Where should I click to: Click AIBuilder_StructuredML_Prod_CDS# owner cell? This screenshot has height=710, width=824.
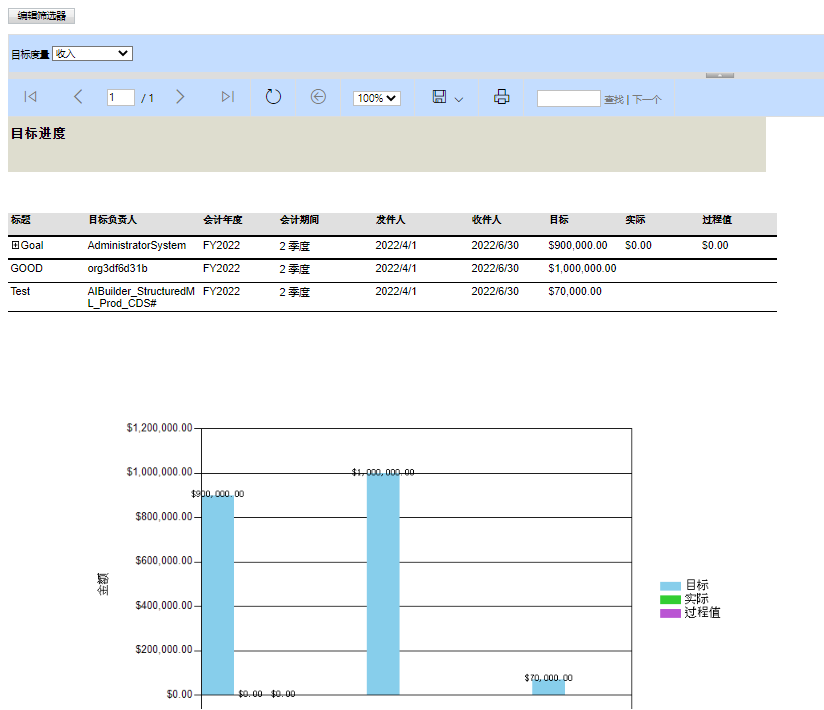141,297
